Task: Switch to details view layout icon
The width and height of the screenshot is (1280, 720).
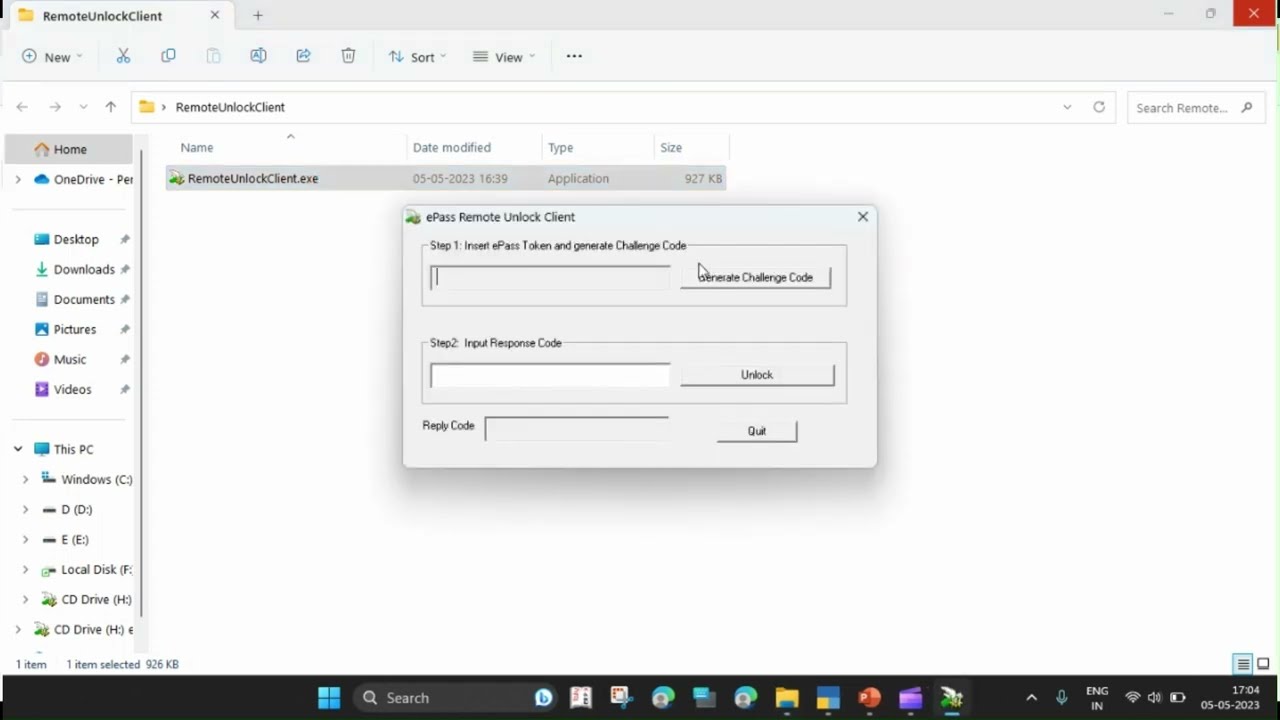Action: 1243,664
